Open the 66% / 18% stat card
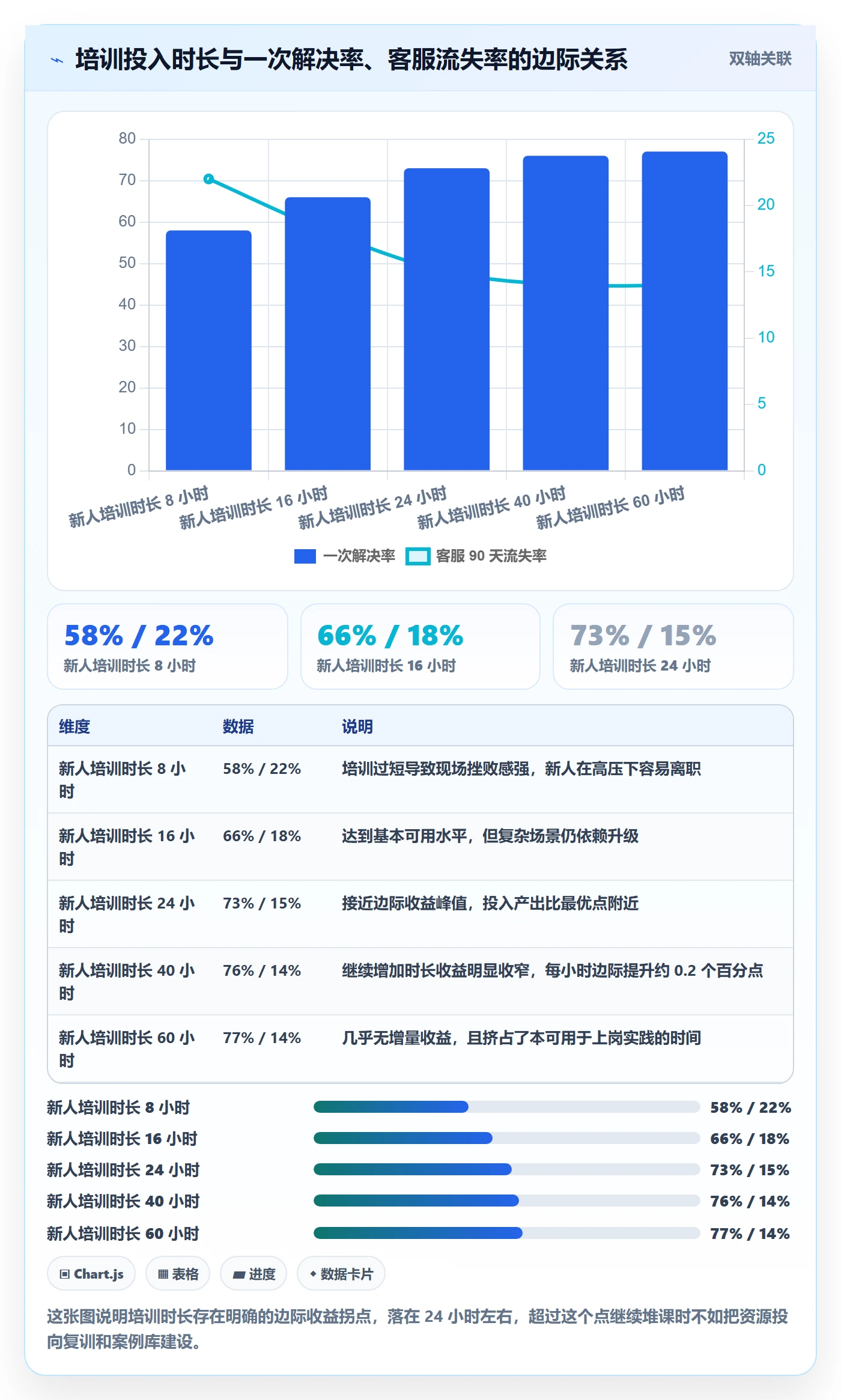 (421, 647)
